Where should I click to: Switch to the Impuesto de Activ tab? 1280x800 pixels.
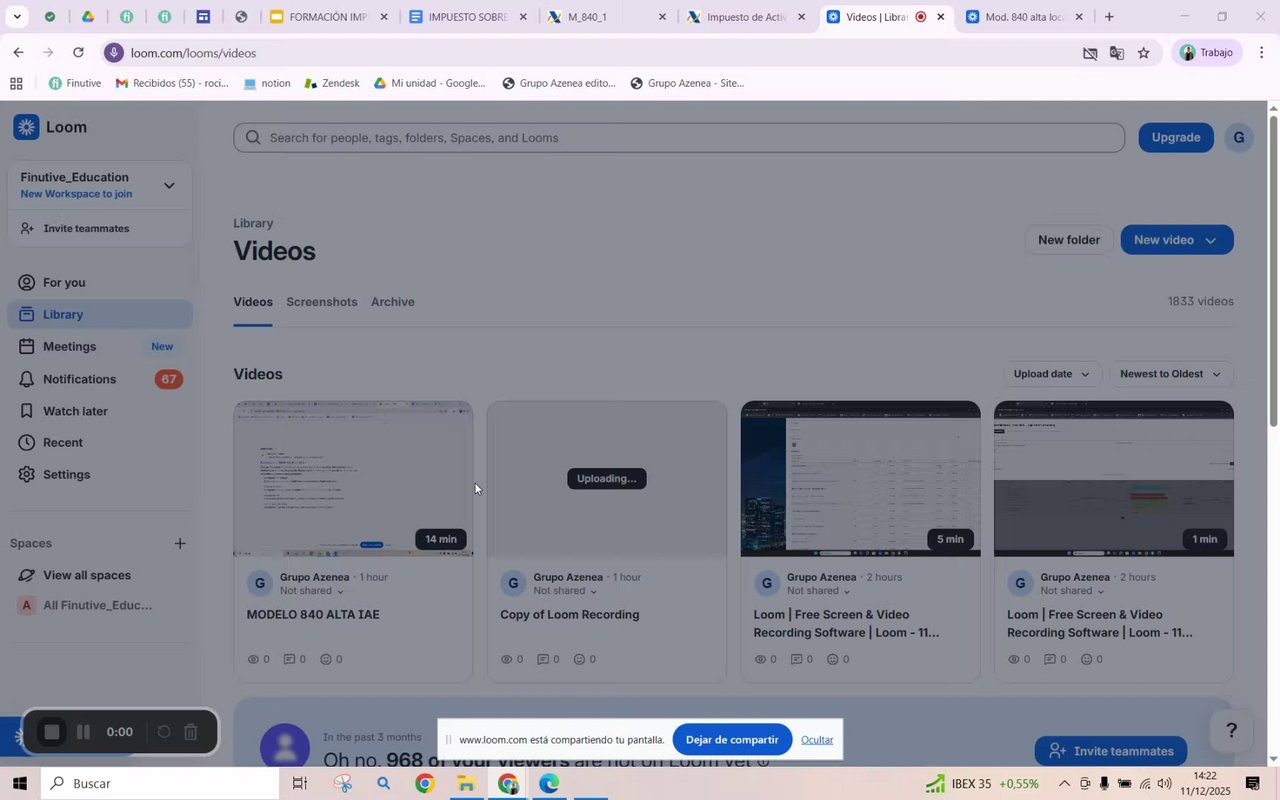pyautogui.click(x=746, y=17)
